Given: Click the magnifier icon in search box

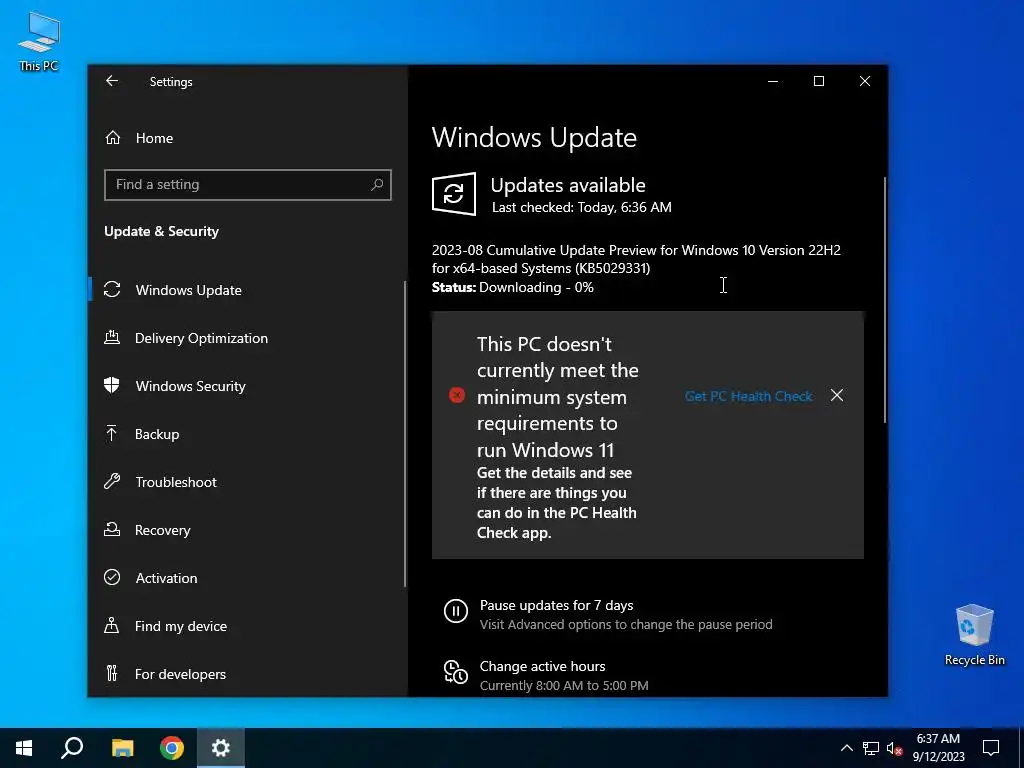Looking at the screenshot, I should (377, 185).
